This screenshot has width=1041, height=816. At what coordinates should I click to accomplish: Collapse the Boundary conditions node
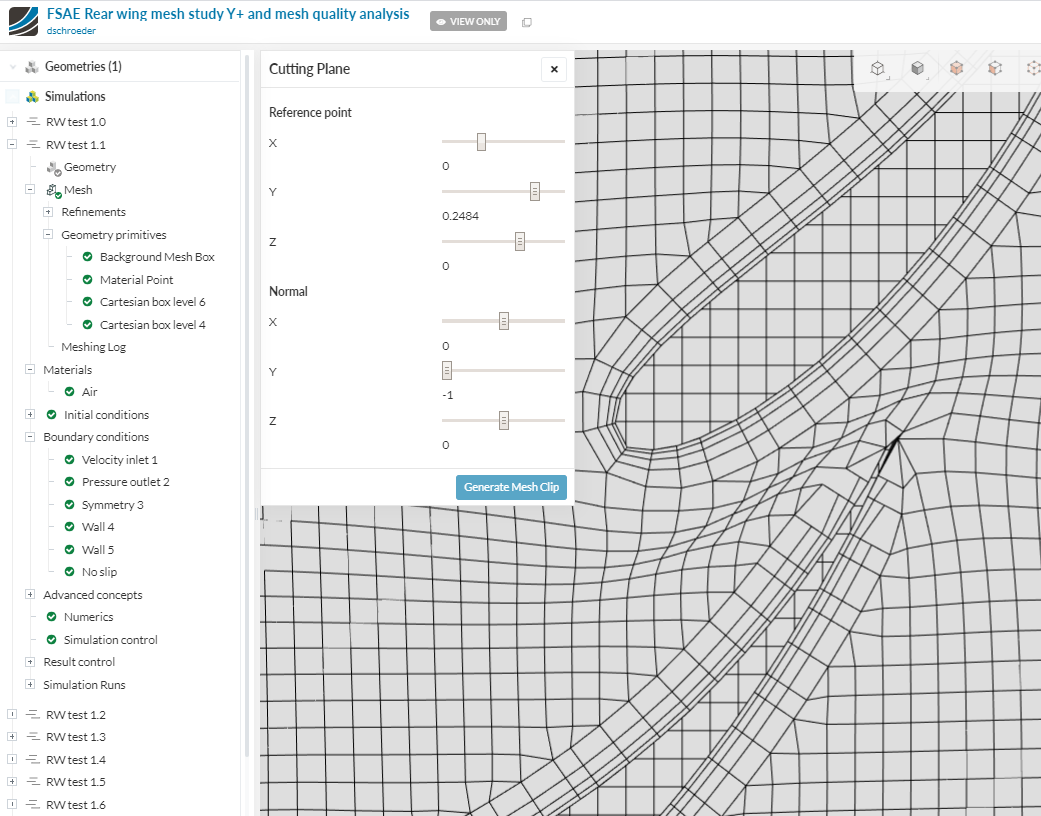tap(30, 437)
